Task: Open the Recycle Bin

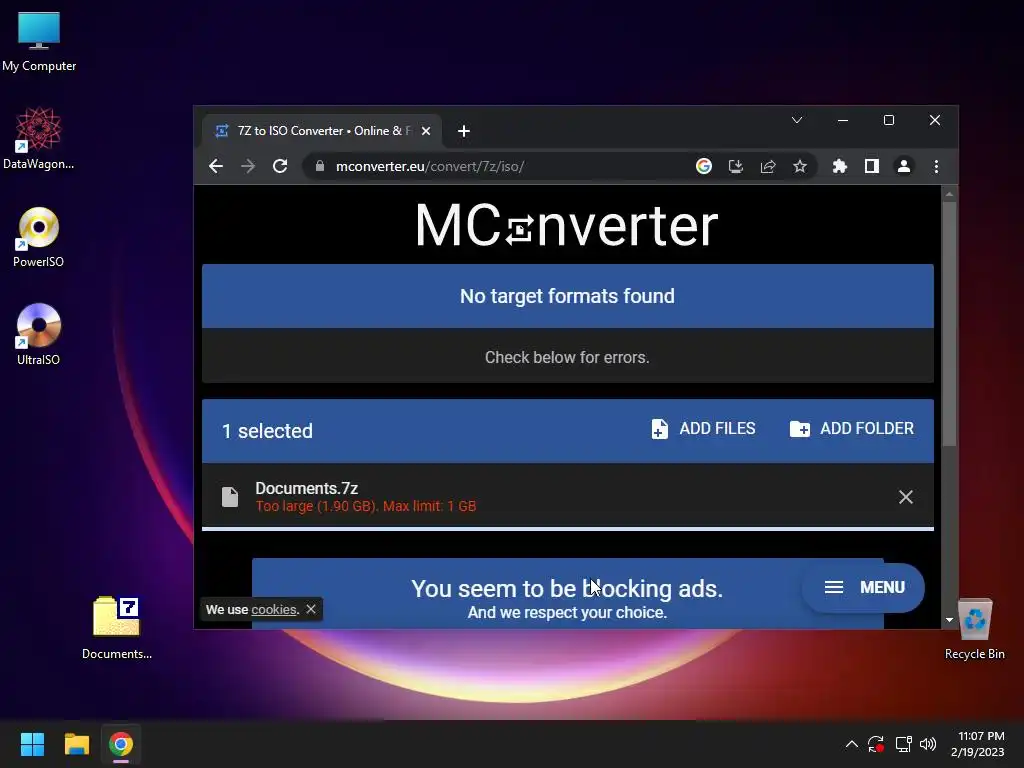Action: 974,628
